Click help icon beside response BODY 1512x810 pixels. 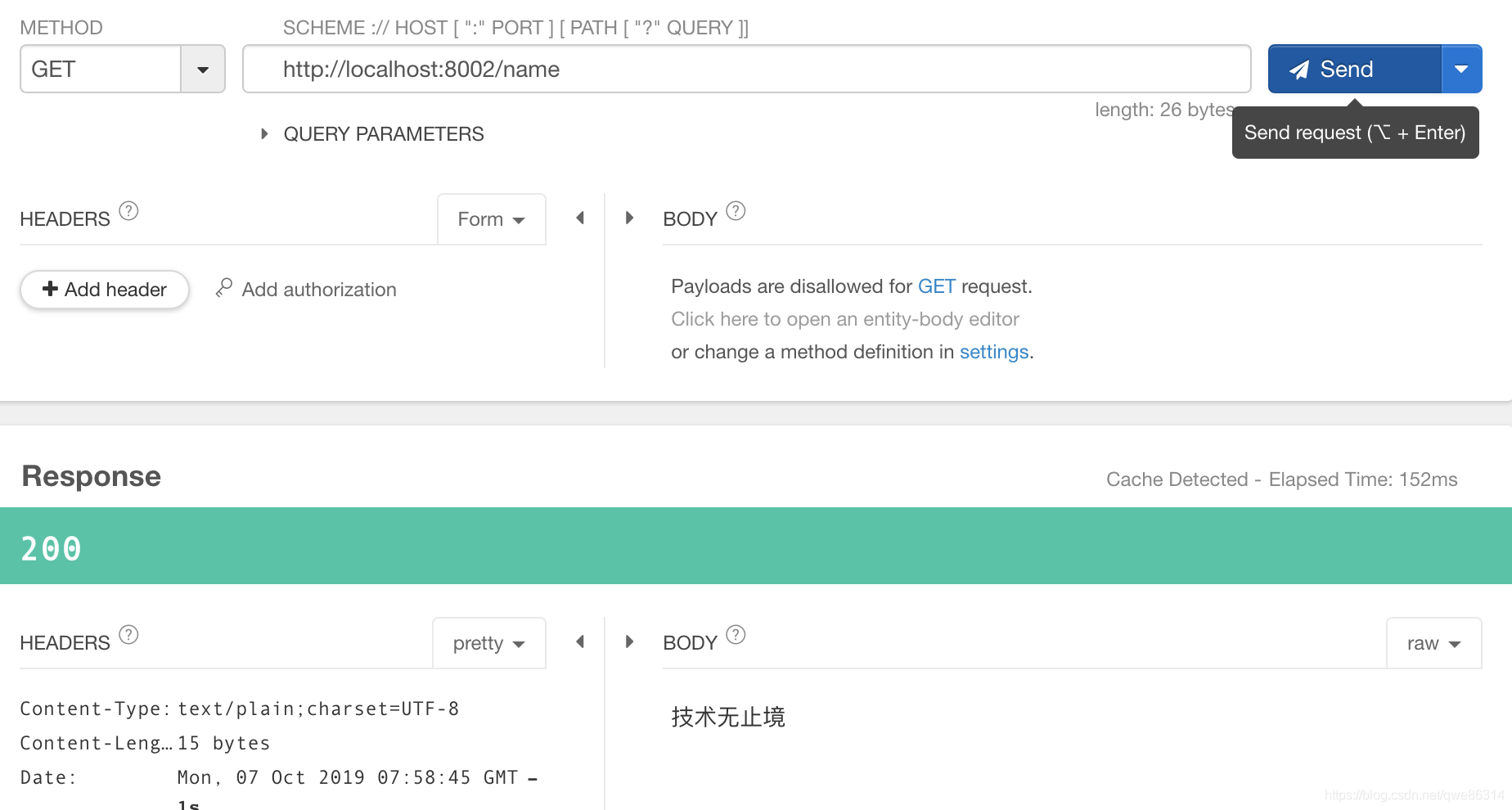[736, 635]
